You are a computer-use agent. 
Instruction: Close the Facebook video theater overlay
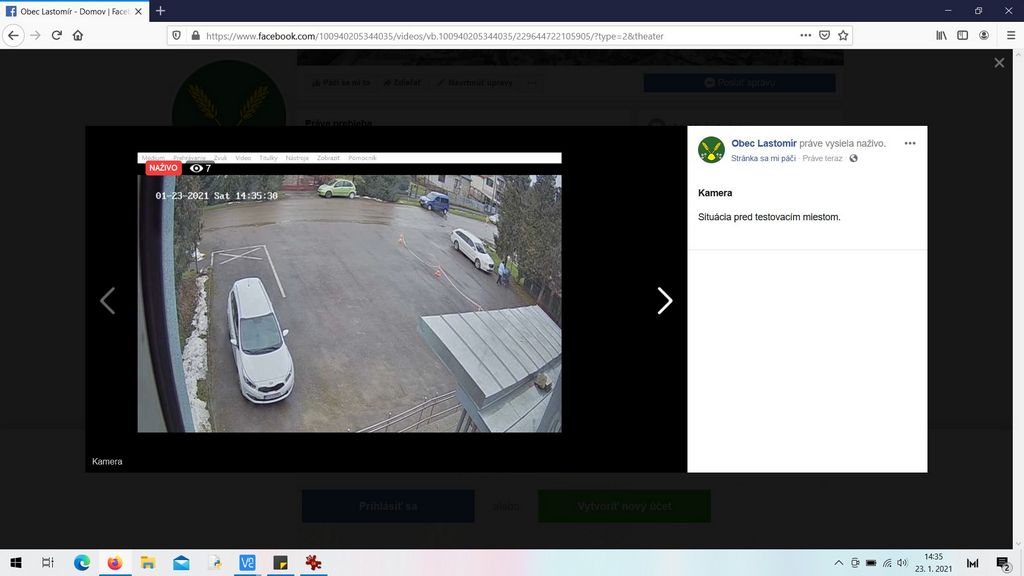click(x=999, y=63)
